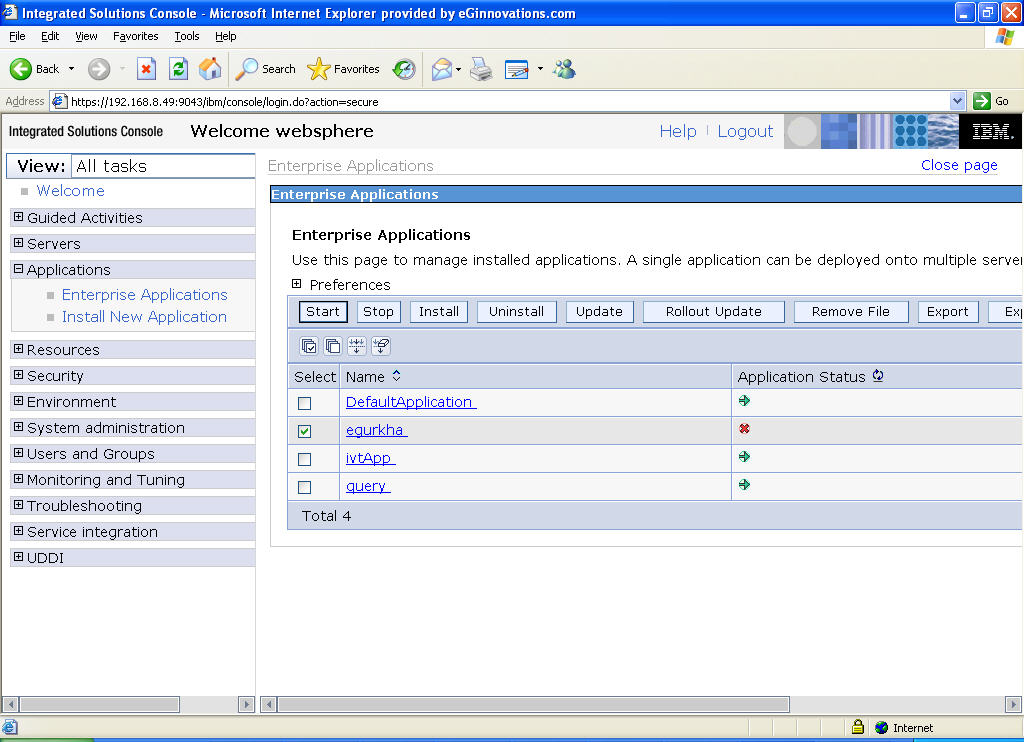
Task: Click the Logout link
Action: click(745, 131)
